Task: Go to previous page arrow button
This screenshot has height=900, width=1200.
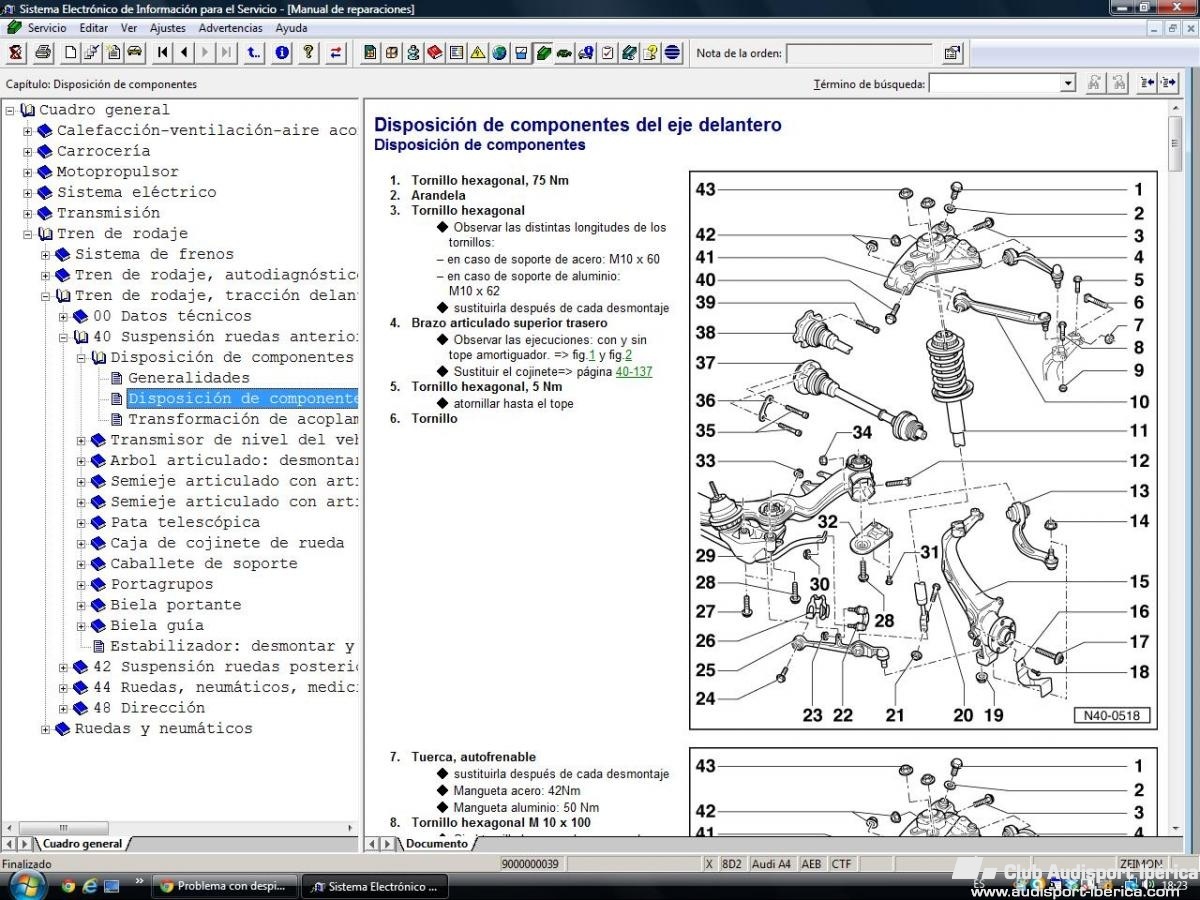Action: pos(184,53)
